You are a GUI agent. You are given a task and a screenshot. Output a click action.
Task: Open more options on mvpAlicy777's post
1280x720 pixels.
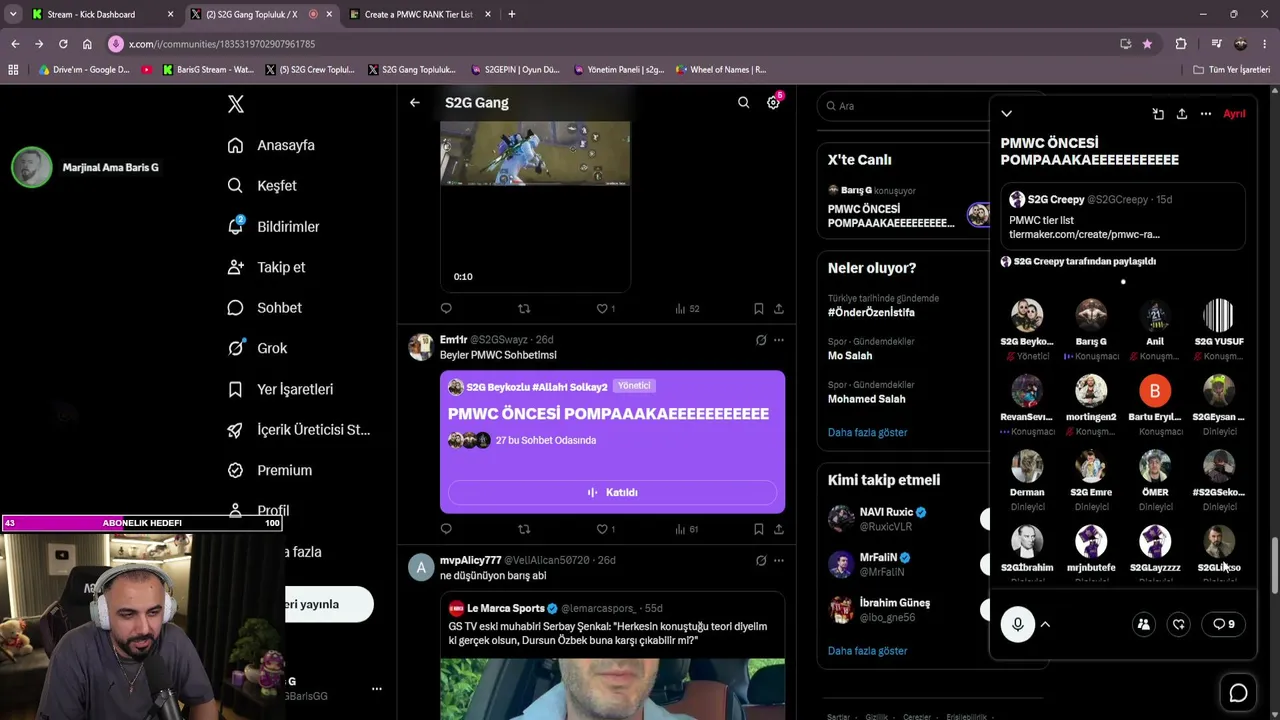(779, 561)
